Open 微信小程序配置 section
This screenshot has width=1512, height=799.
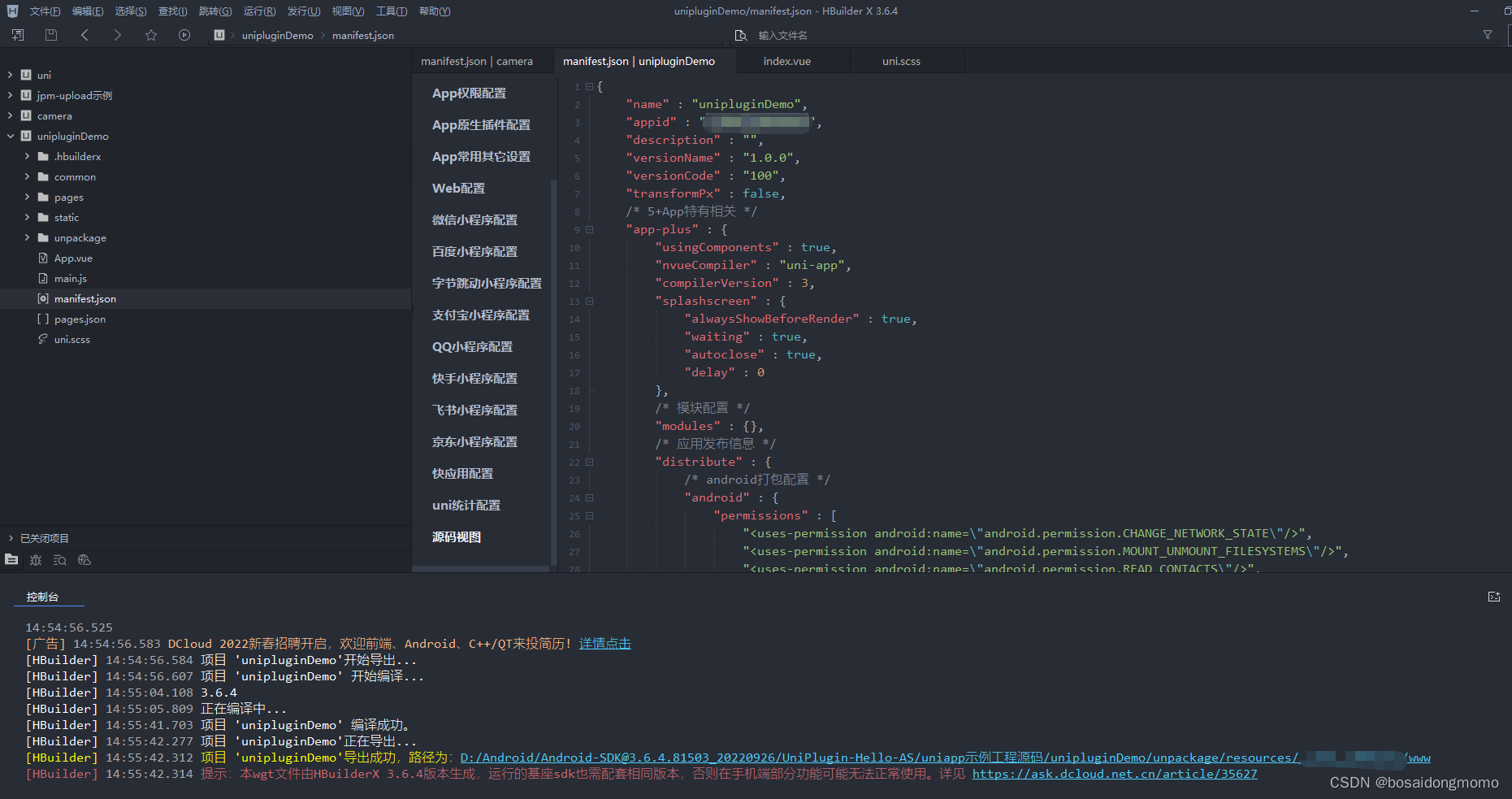tap(474, 220)
